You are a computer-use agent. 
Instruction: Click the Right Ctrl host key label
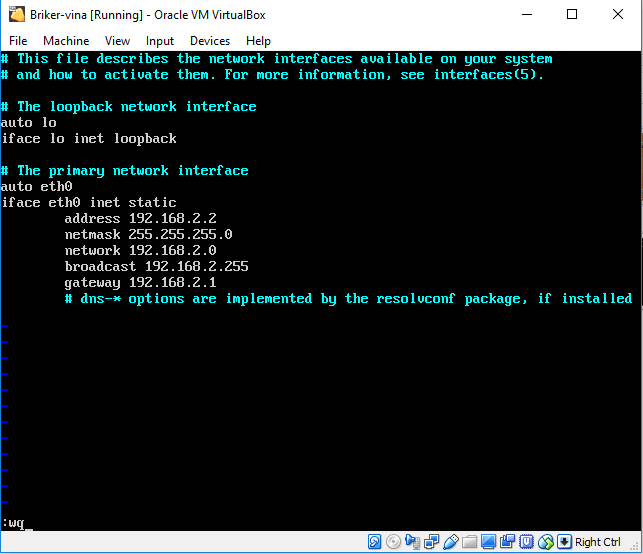(x=598, y=542)
